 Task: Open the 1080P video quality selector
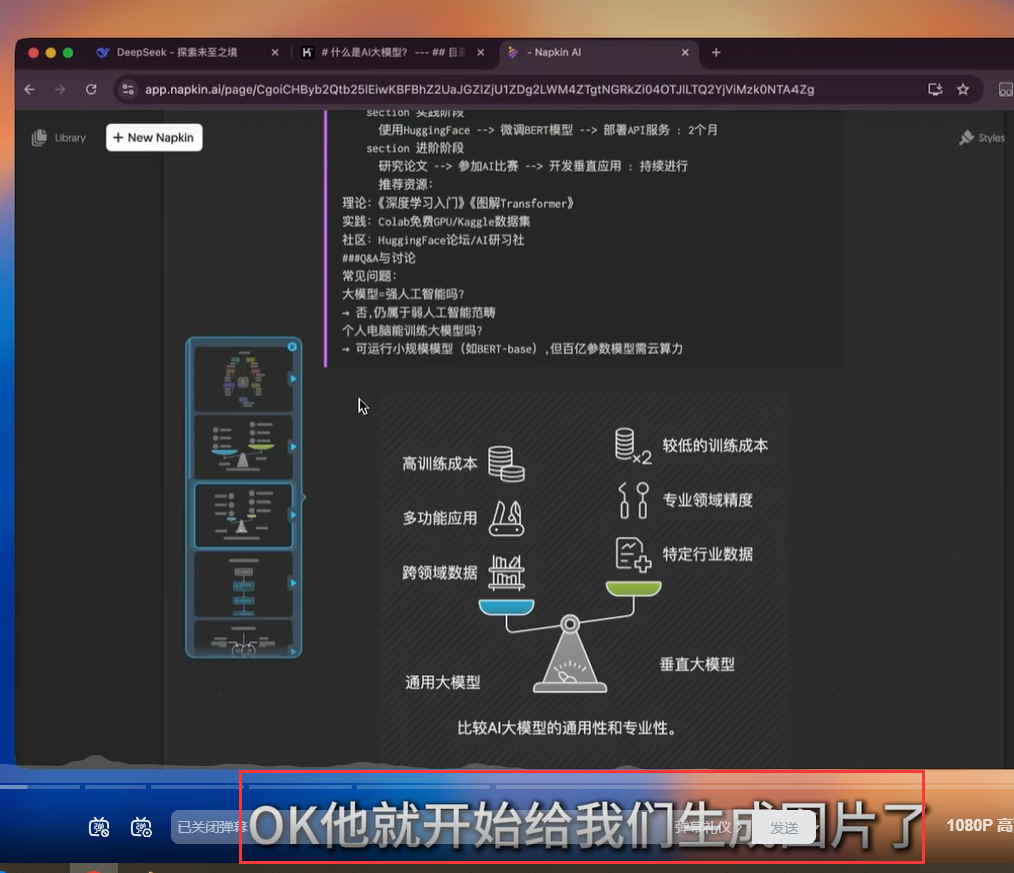(978, 825)
